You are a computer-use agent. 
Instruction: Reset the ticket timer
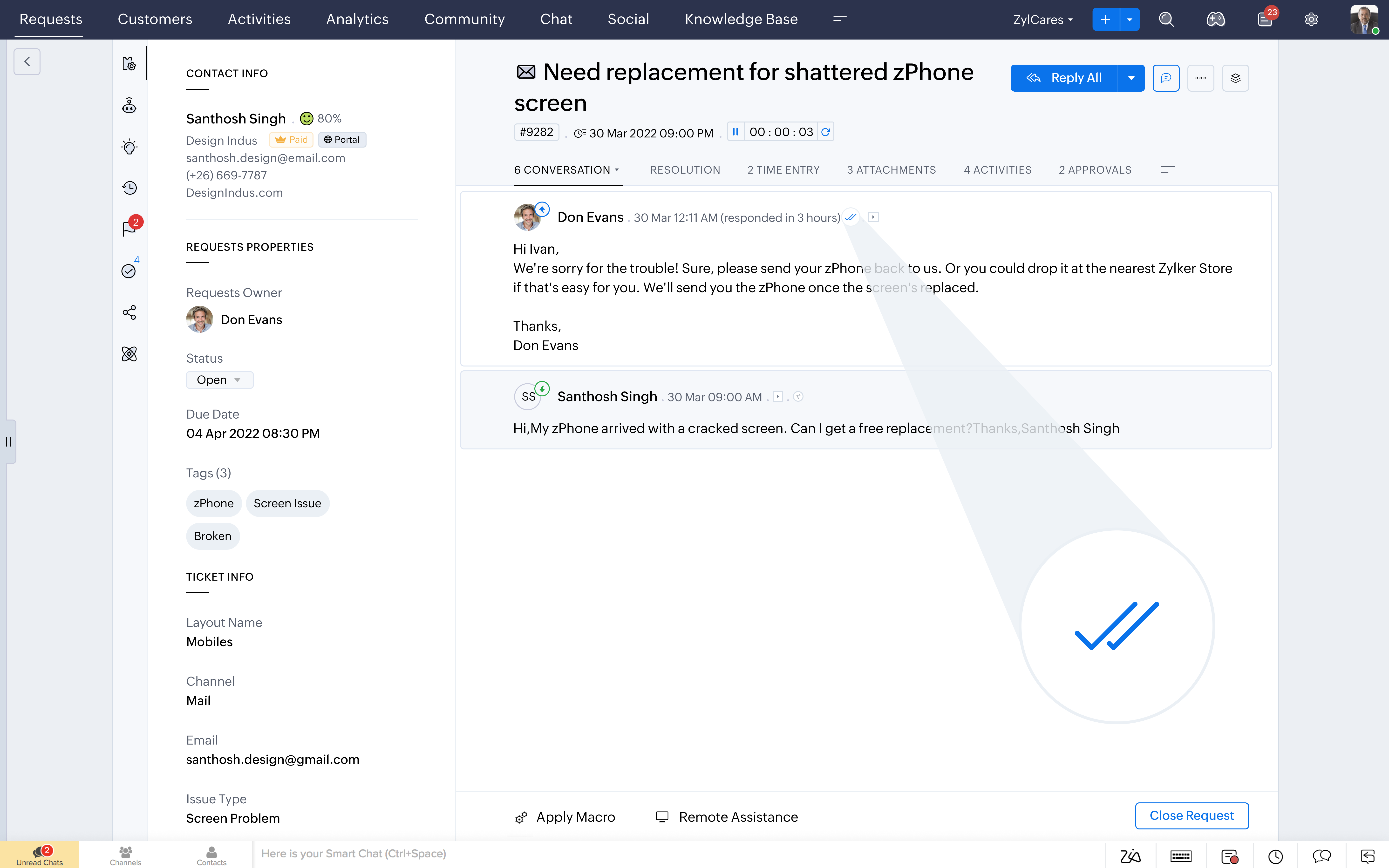point(825,132)
